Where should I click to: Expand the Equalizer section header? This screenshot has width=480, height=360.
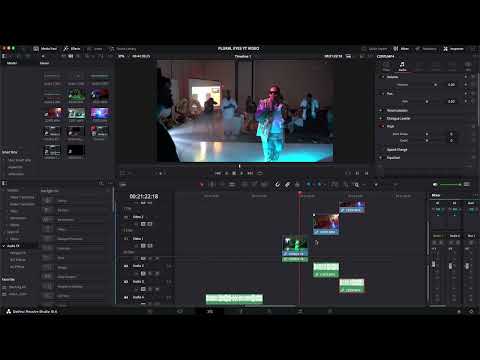point(393,158)
